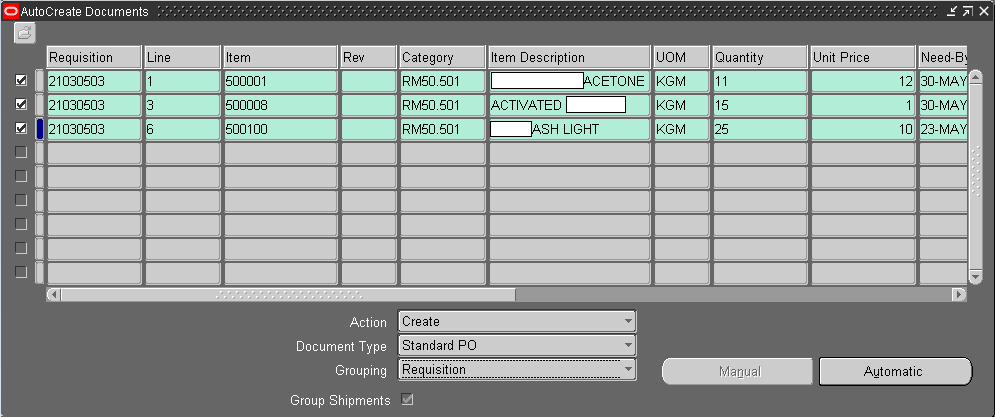
Task: Click the Item Description column header
Action: click(569, 57)
